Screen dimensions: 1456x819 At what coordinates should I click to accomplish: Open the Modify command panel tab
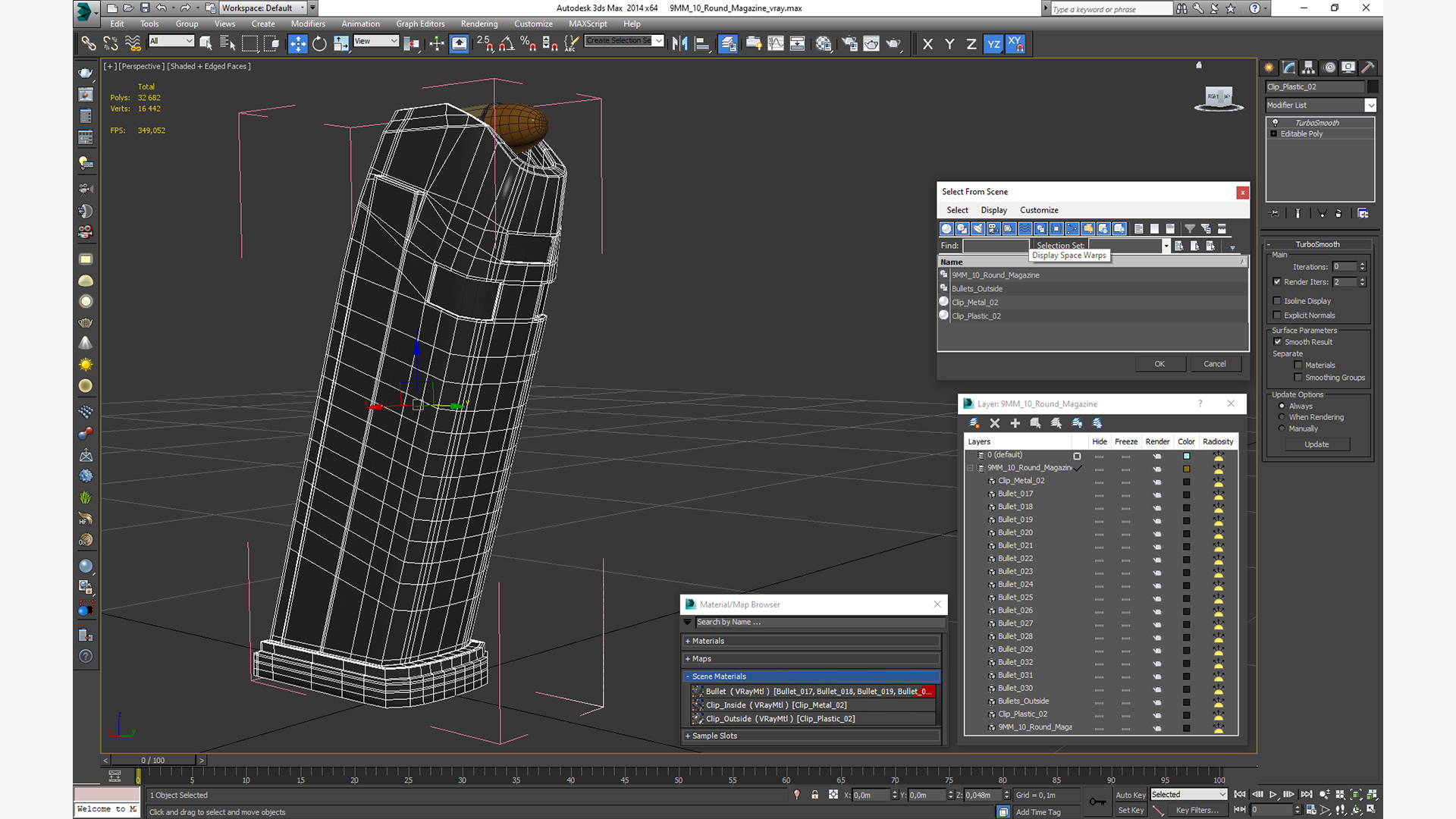(1289, 67)
